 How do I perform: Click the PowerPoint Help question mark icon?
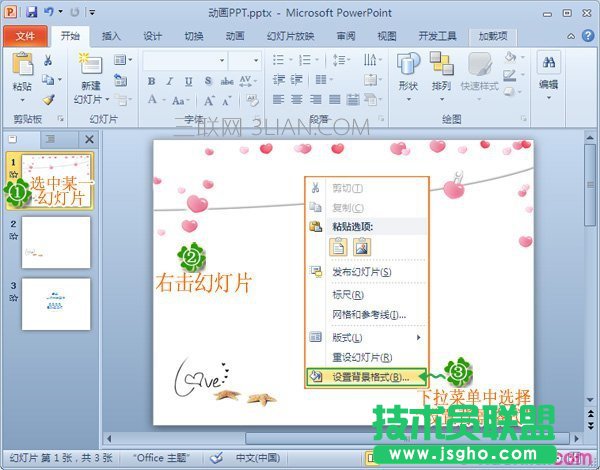click(x=588, y=36)
